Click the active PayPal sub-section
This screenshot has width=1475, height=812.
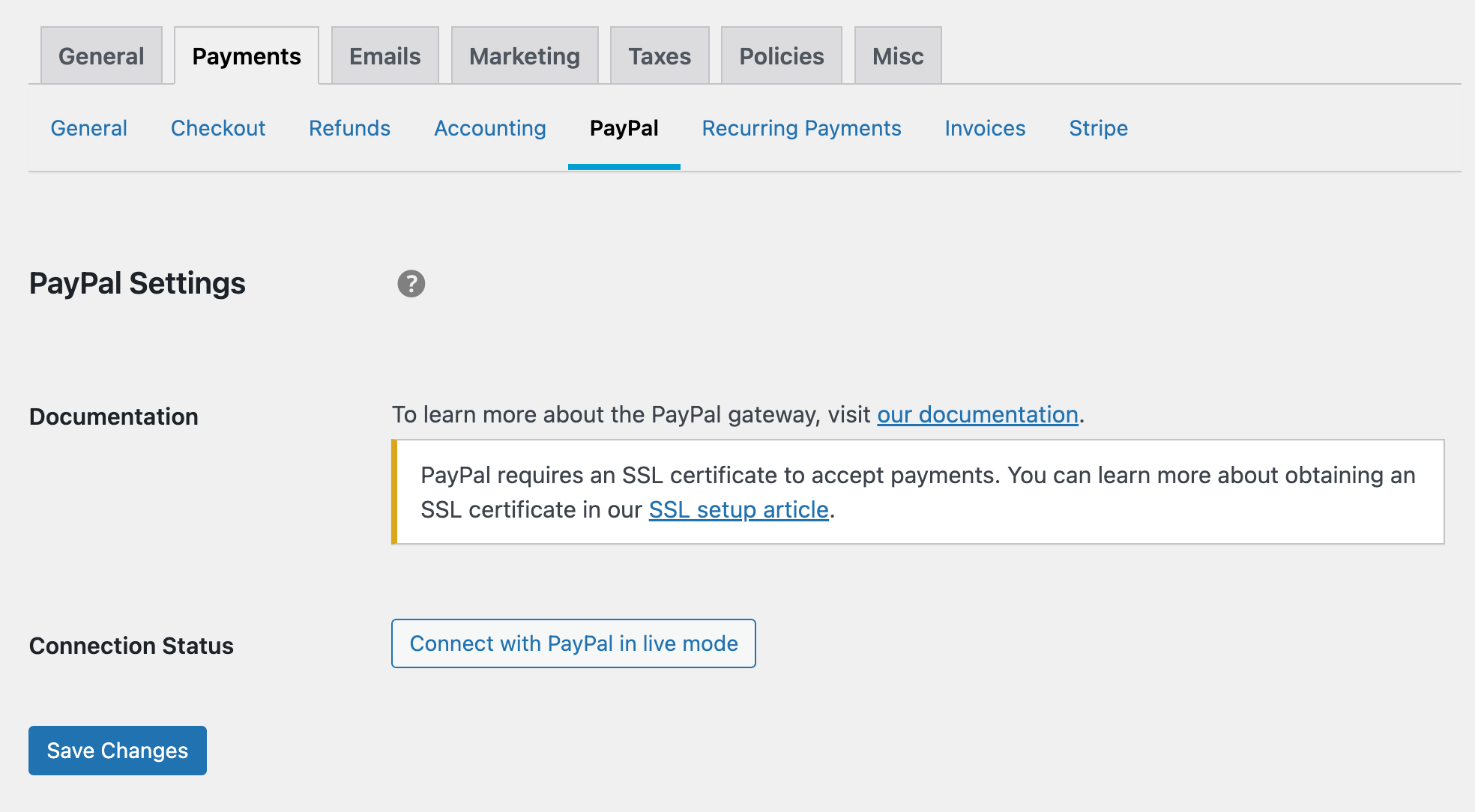click(x=624, y=128)
